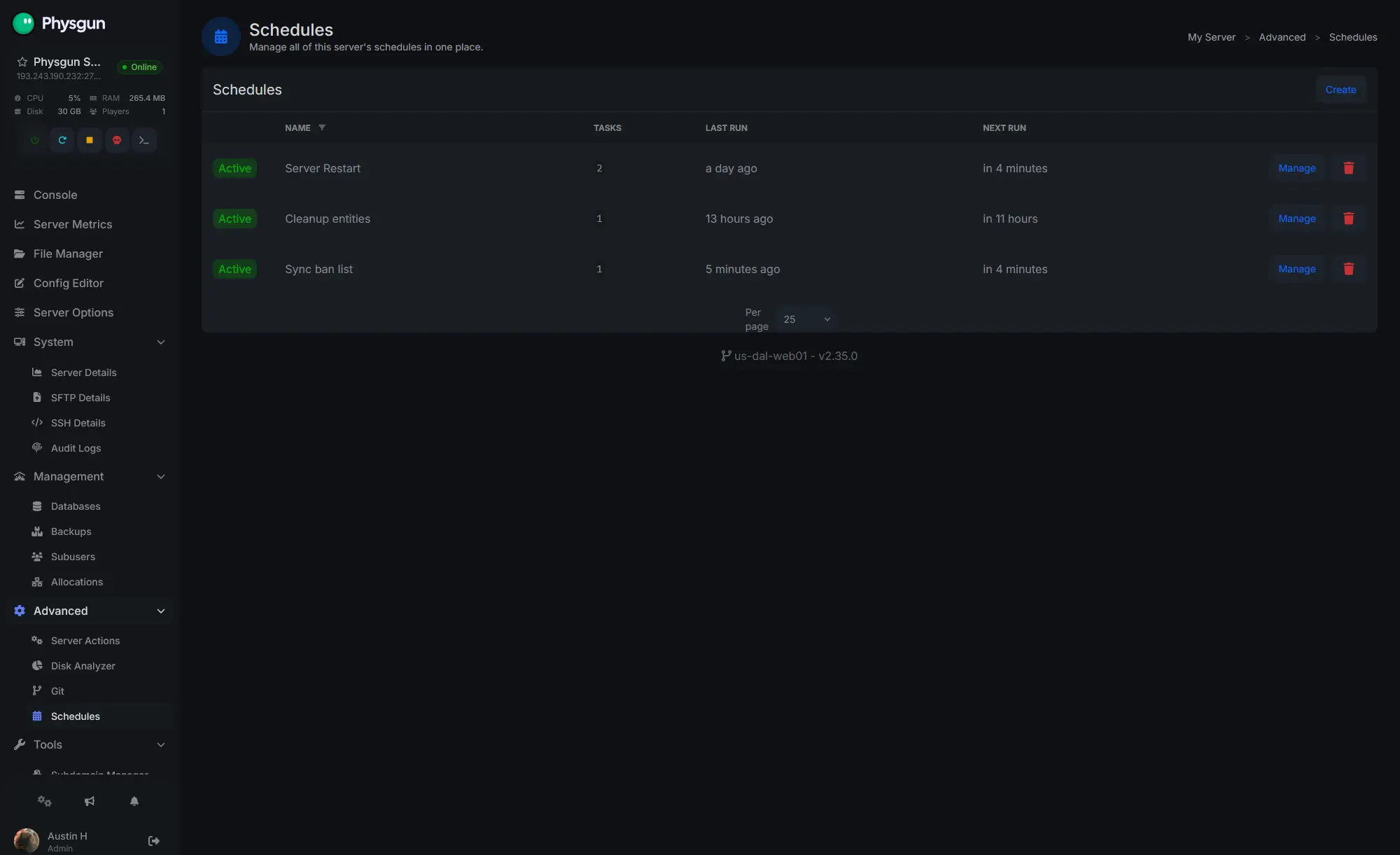Click the restart server icon

[62, 140]
